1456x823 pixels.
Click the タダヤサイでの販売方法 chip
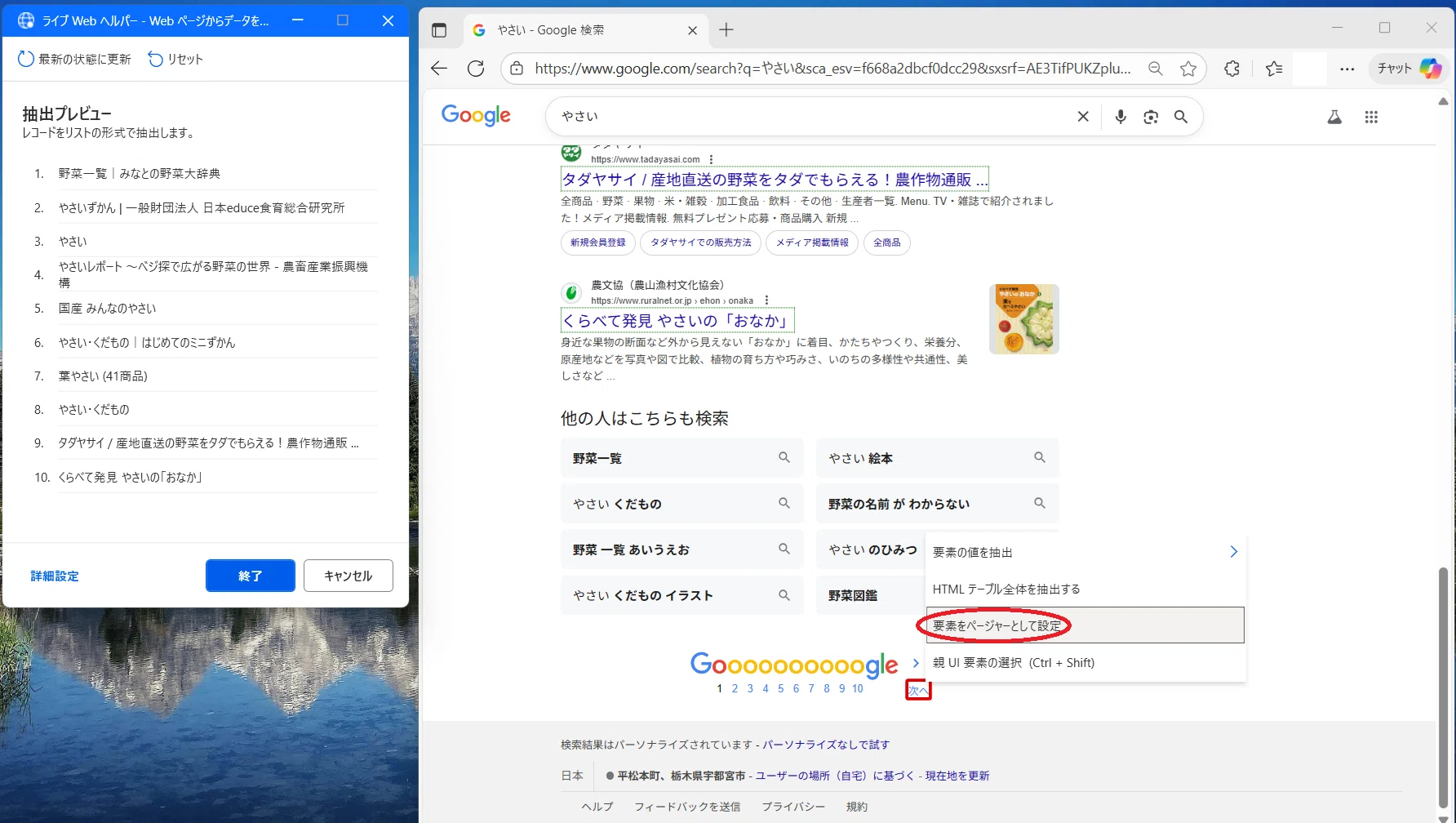(x=701, y=242)
